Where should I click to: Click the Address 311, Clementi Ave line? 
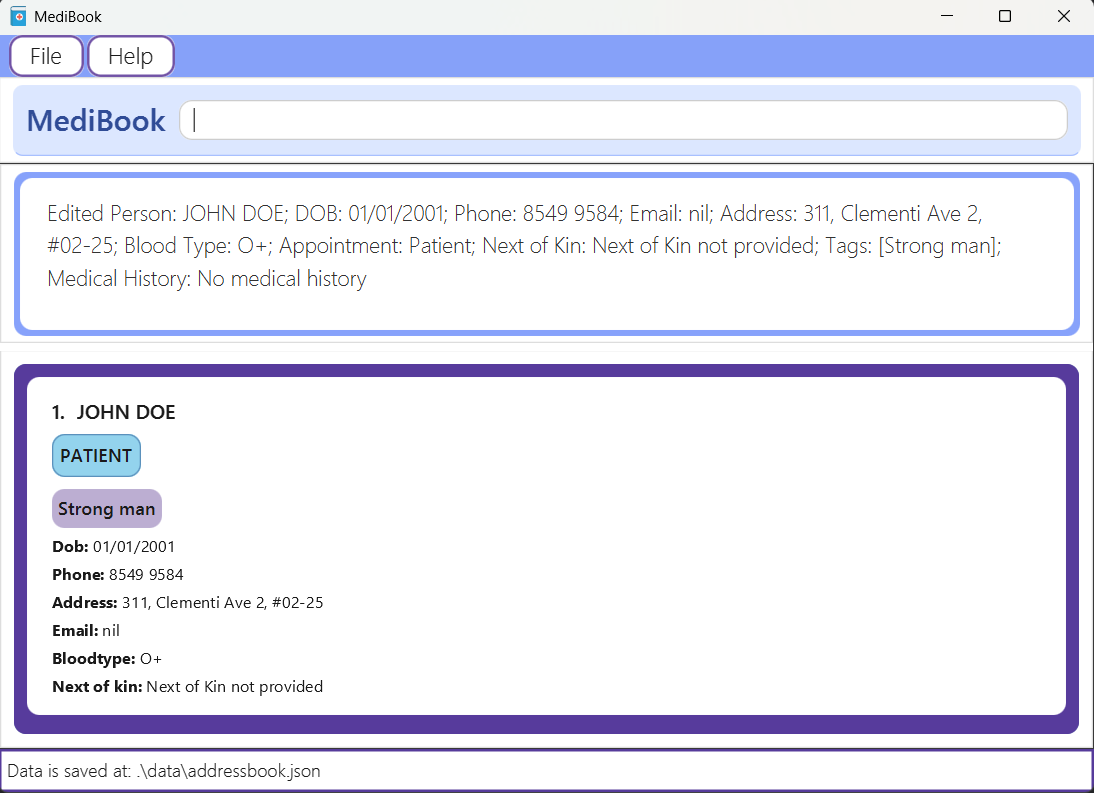tap(188, 603)
